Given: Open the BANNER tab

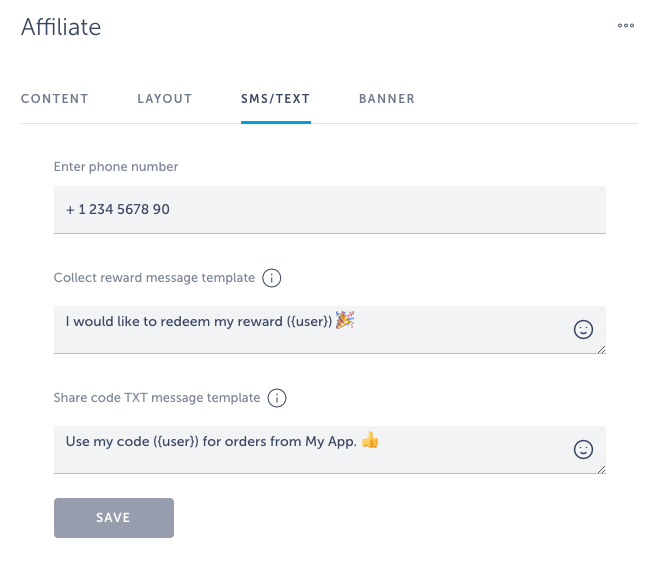Looking at the screenshot, I should (387, 99).
